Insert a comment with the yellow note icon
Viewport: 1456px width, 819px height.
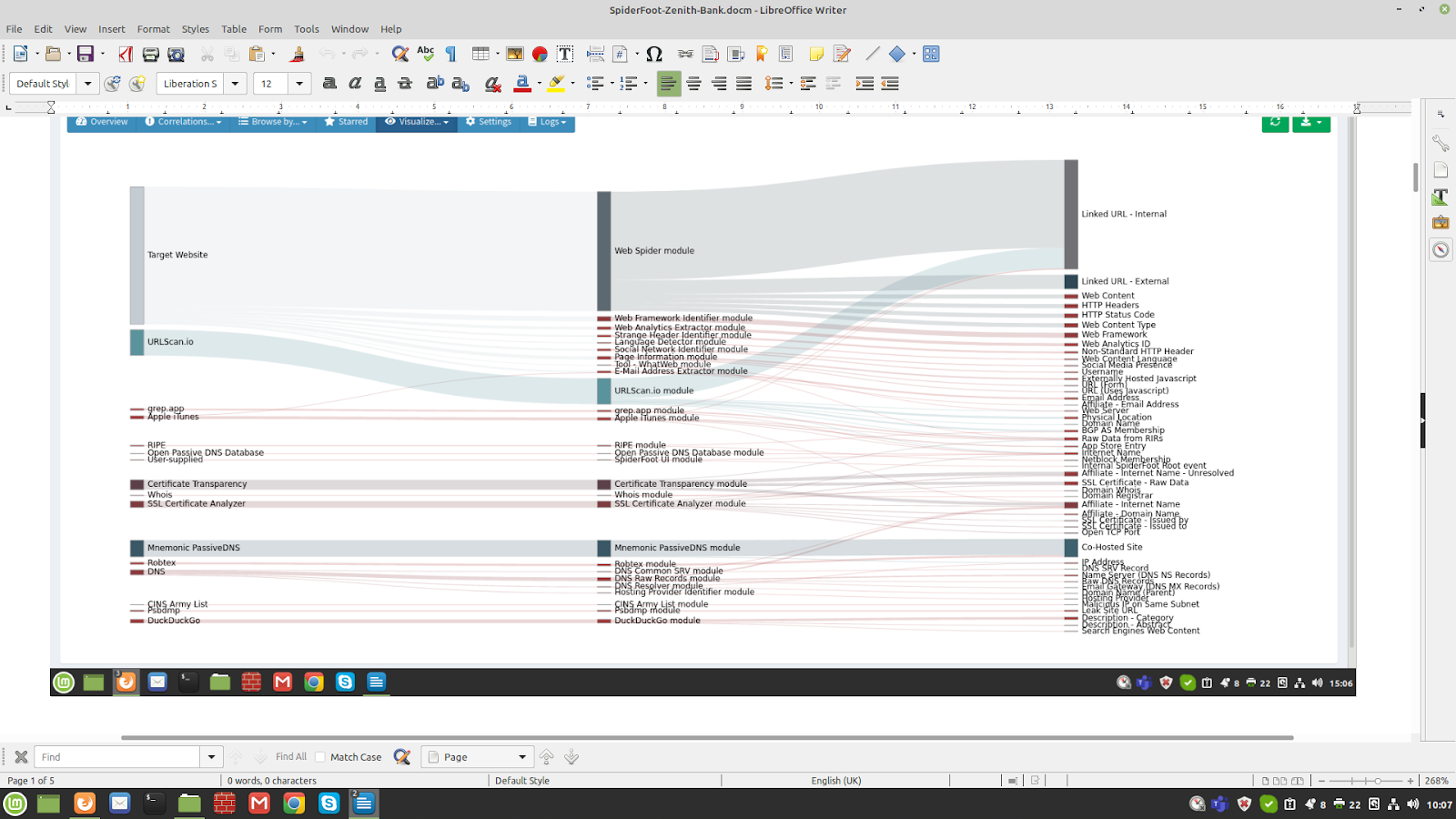(816, 54)
